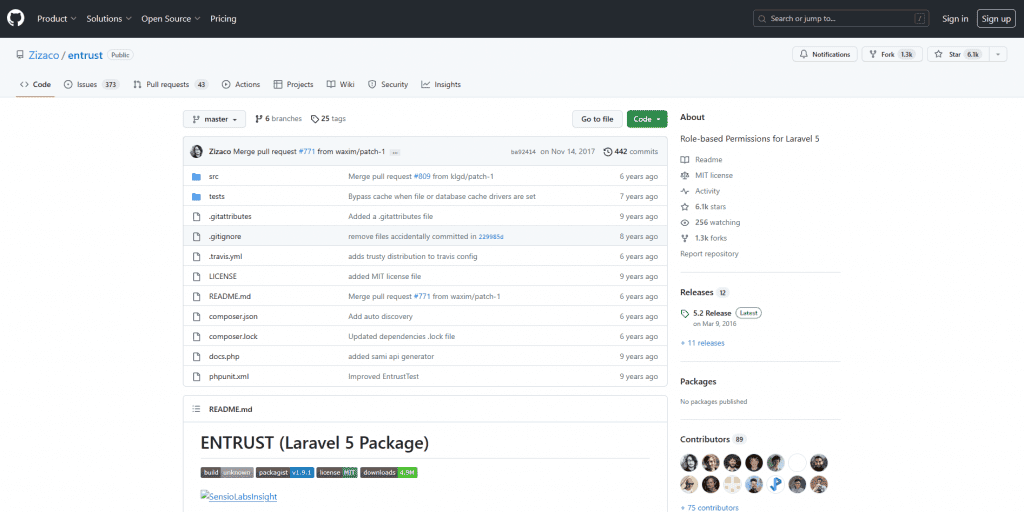Open the Pull requests tab
Image resolution: width=1024 pixels, height=512 pixels.
[x=170, y=85]
